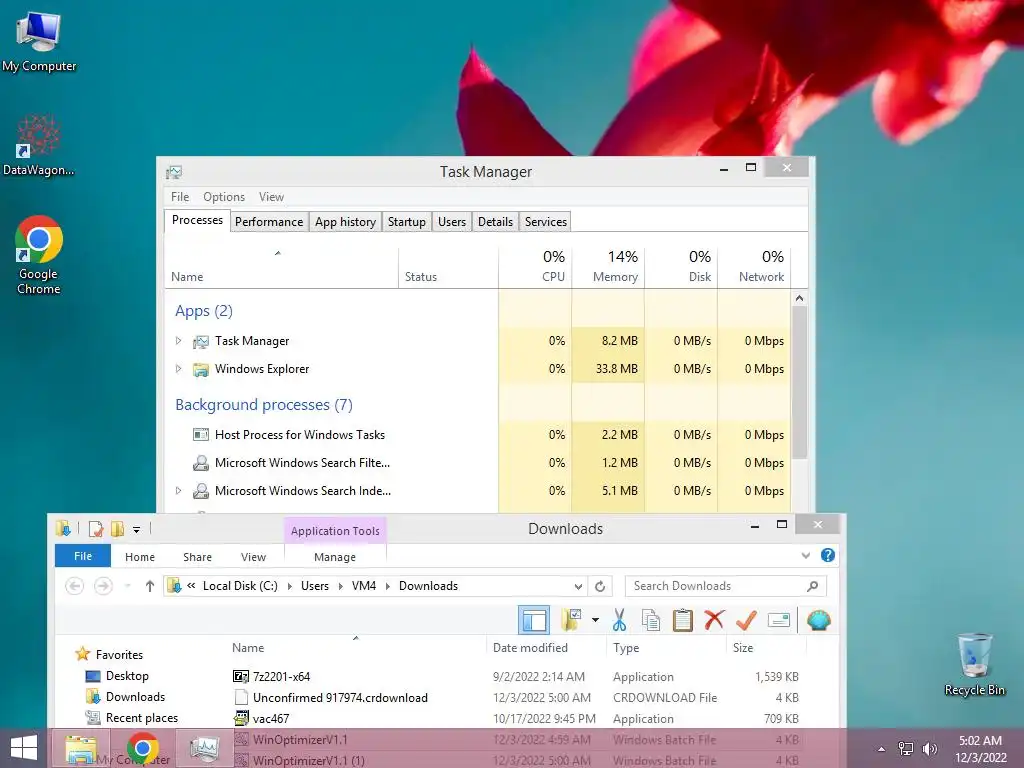Switch to the Users tab
Screen dimensions: 1024x768
(x=452, y=221)
